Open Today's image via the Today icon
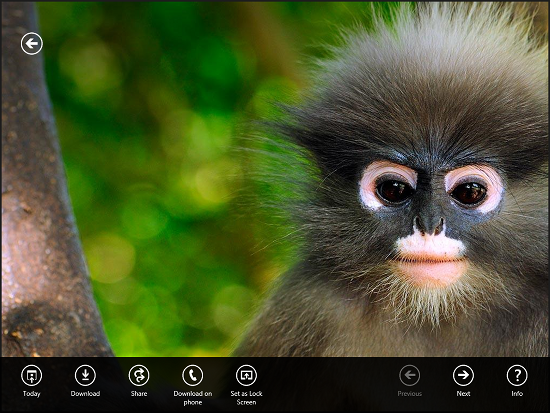The height and width of the screenshot is (413, 550). [32, 375]
